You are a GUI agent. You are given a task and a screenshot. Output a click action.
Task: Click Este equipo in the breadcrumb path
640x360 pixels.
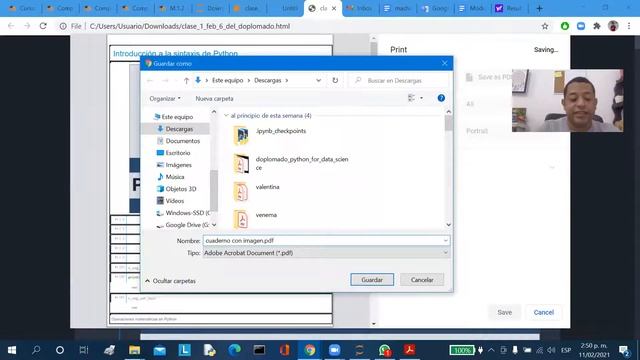coord(227,80)
